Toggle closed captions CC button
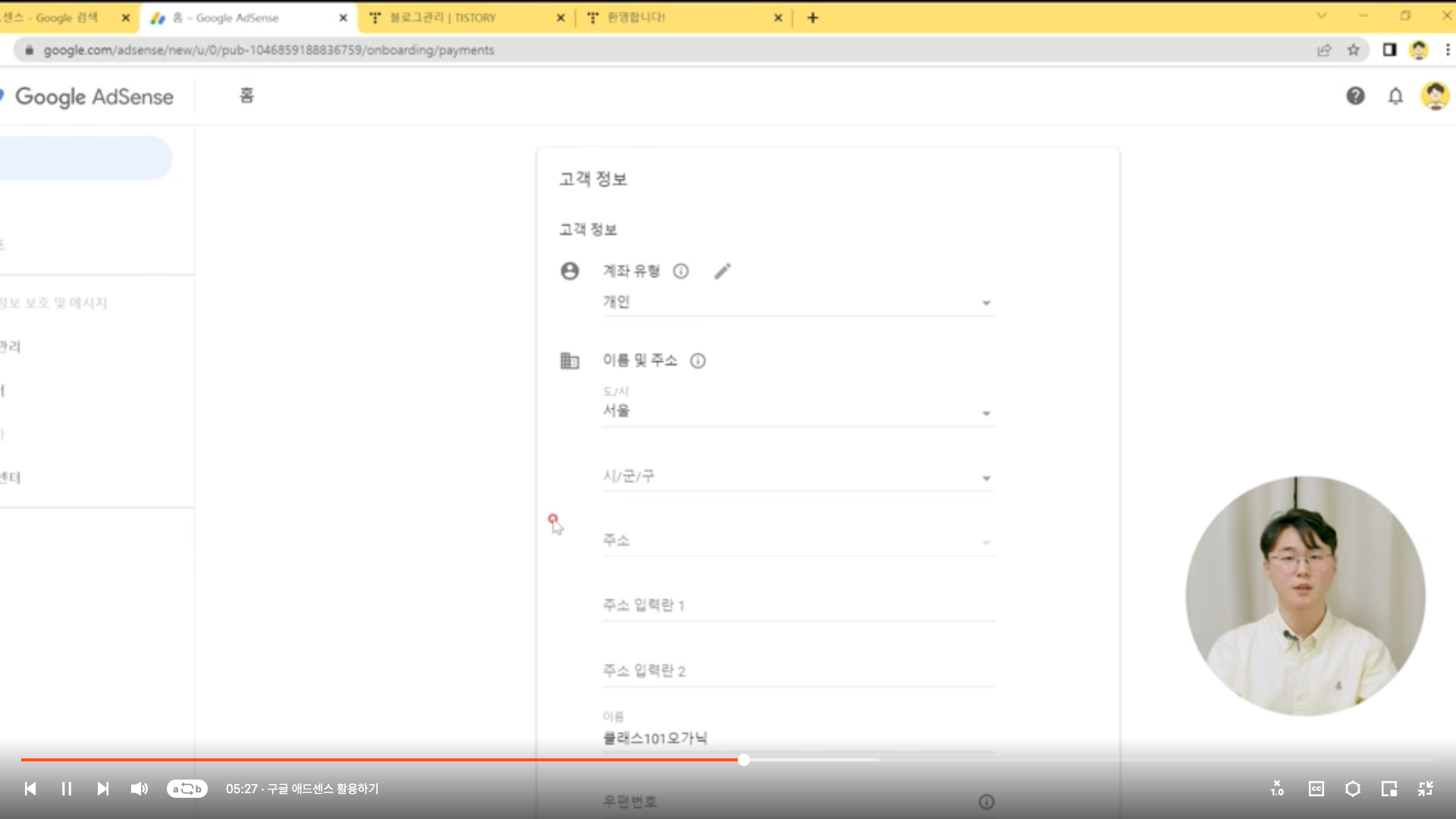The height and width of the screenshot is (819, 1456). coord(1316,789)
